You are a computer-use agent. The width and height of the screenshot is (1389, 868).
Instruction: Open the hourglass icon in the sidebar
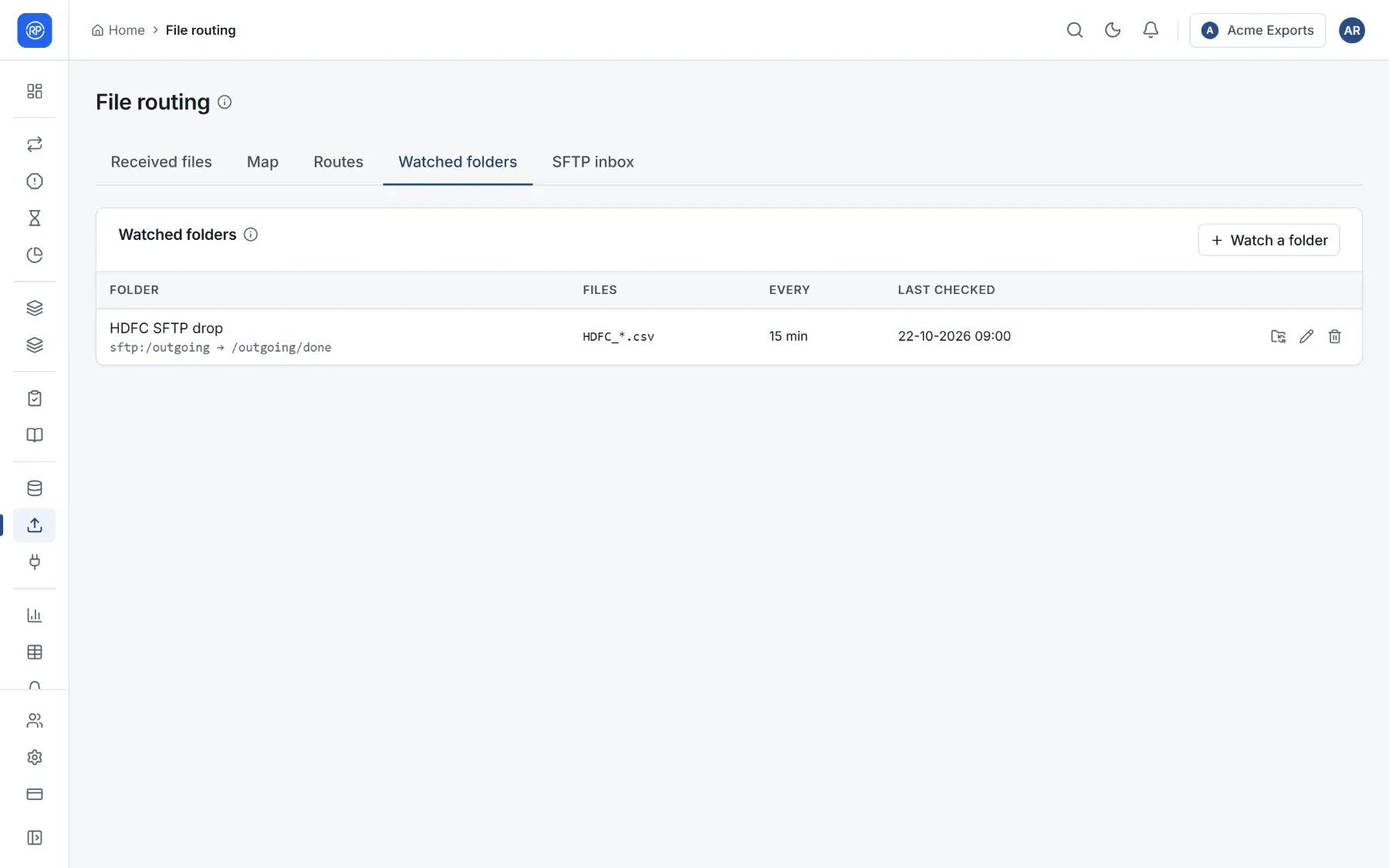tap(35, 218)
